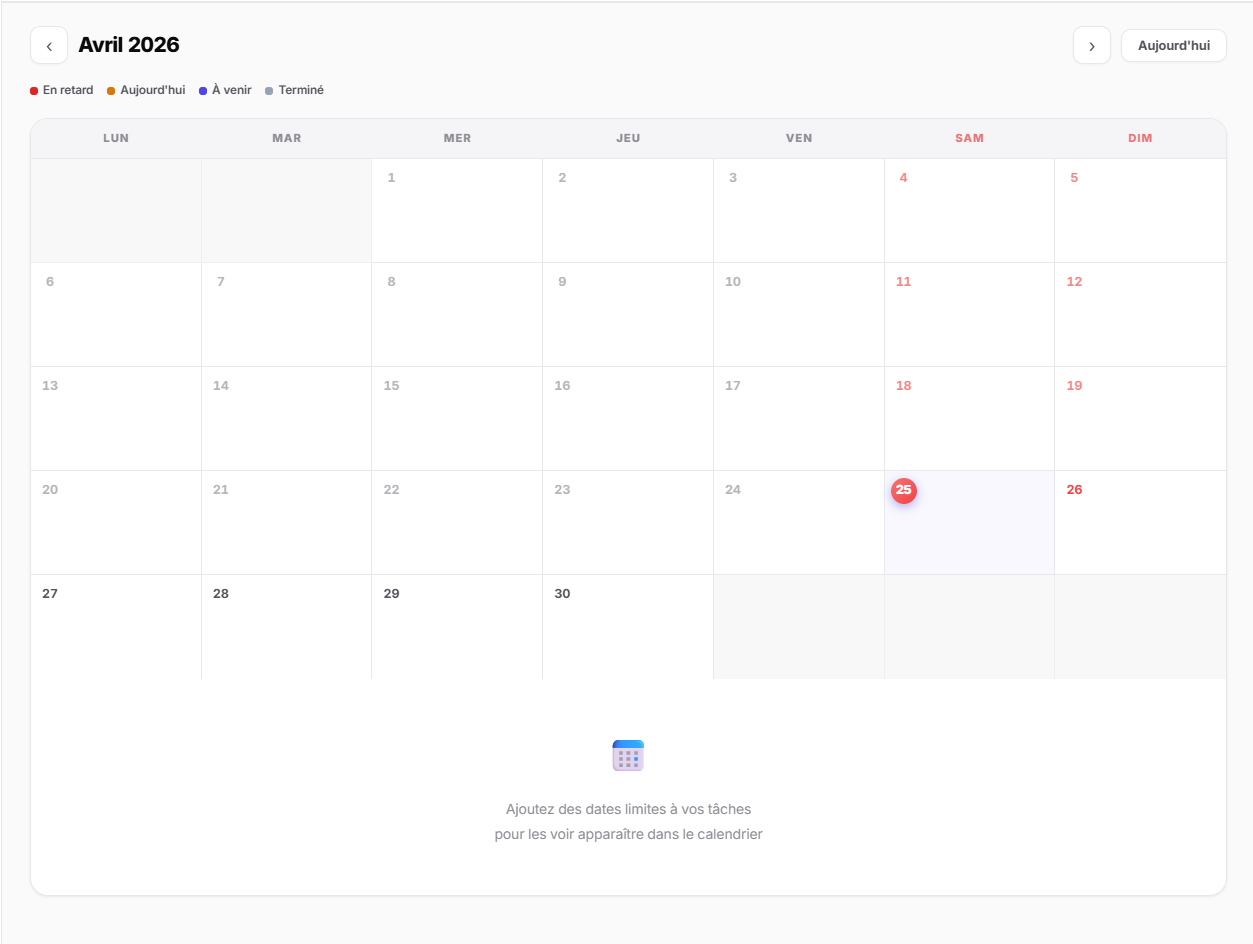The image size is (1253, 944).
Task: Open day 1 in the calendar
Action: pyautogui.click(x=457, y=211)
